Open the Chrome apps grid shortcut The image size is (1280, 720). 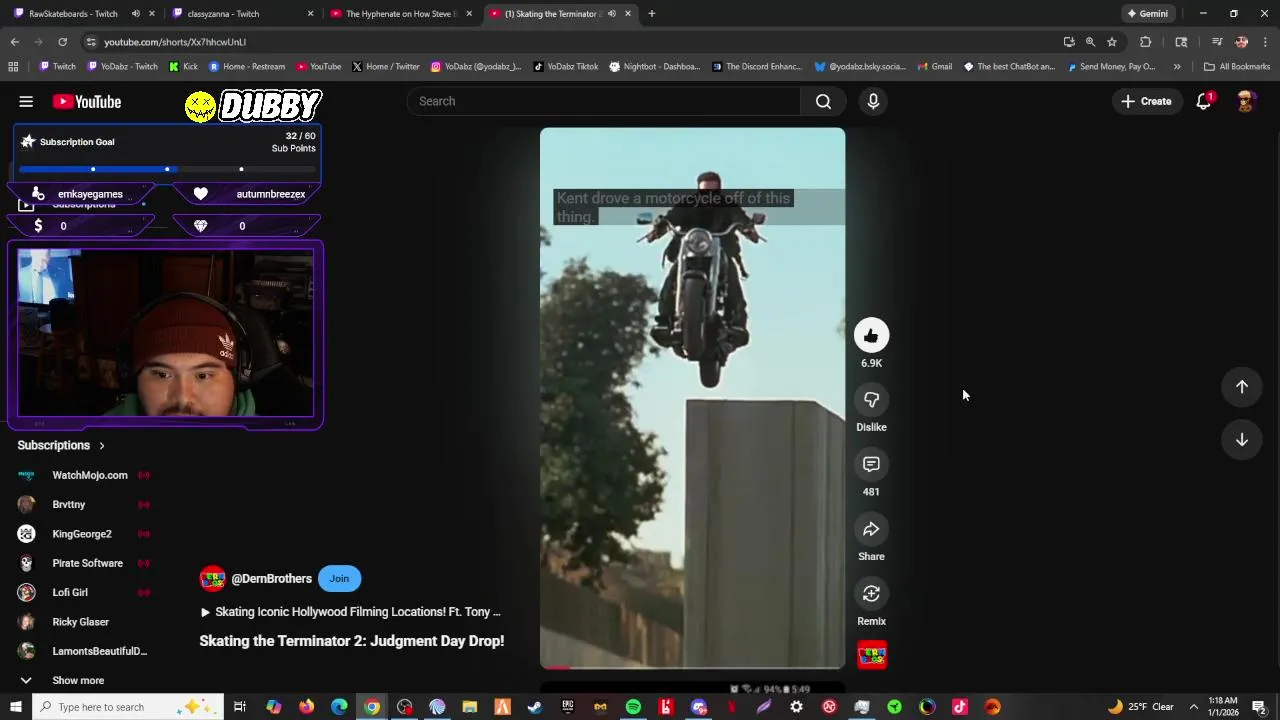point(13,66)
